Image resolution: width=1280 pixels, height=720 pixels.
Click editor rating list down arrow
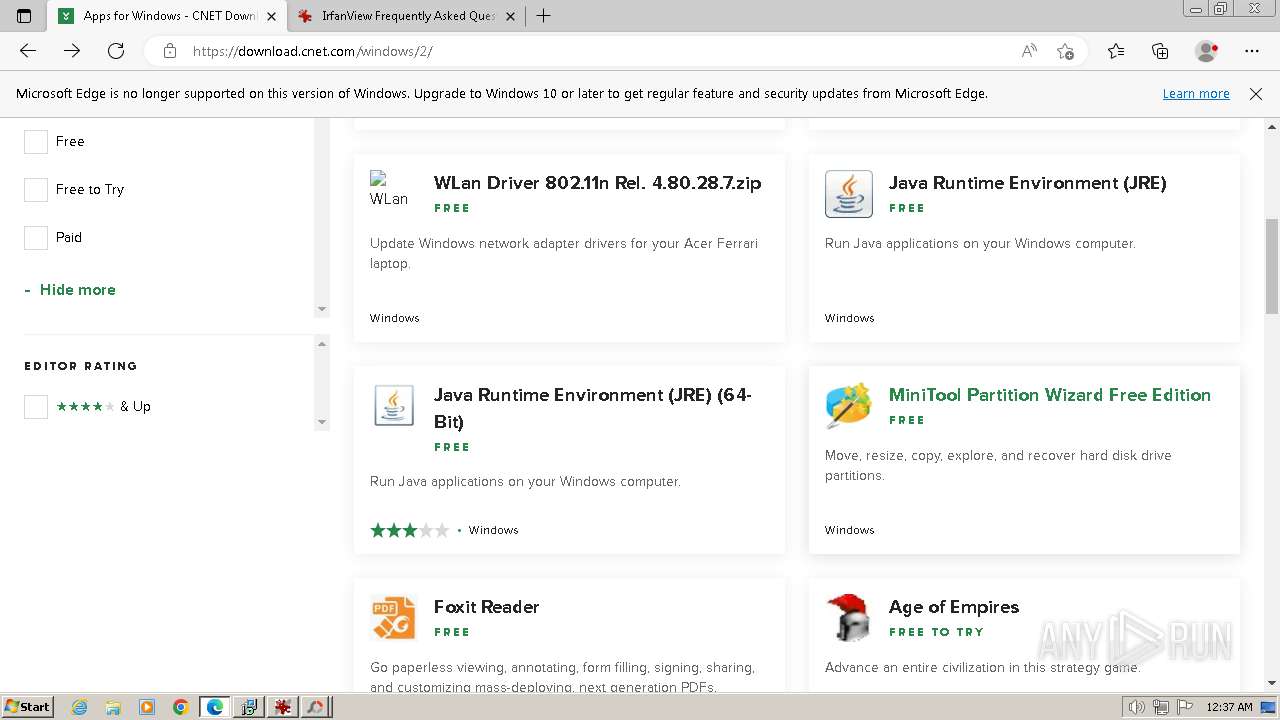point(322,422)
